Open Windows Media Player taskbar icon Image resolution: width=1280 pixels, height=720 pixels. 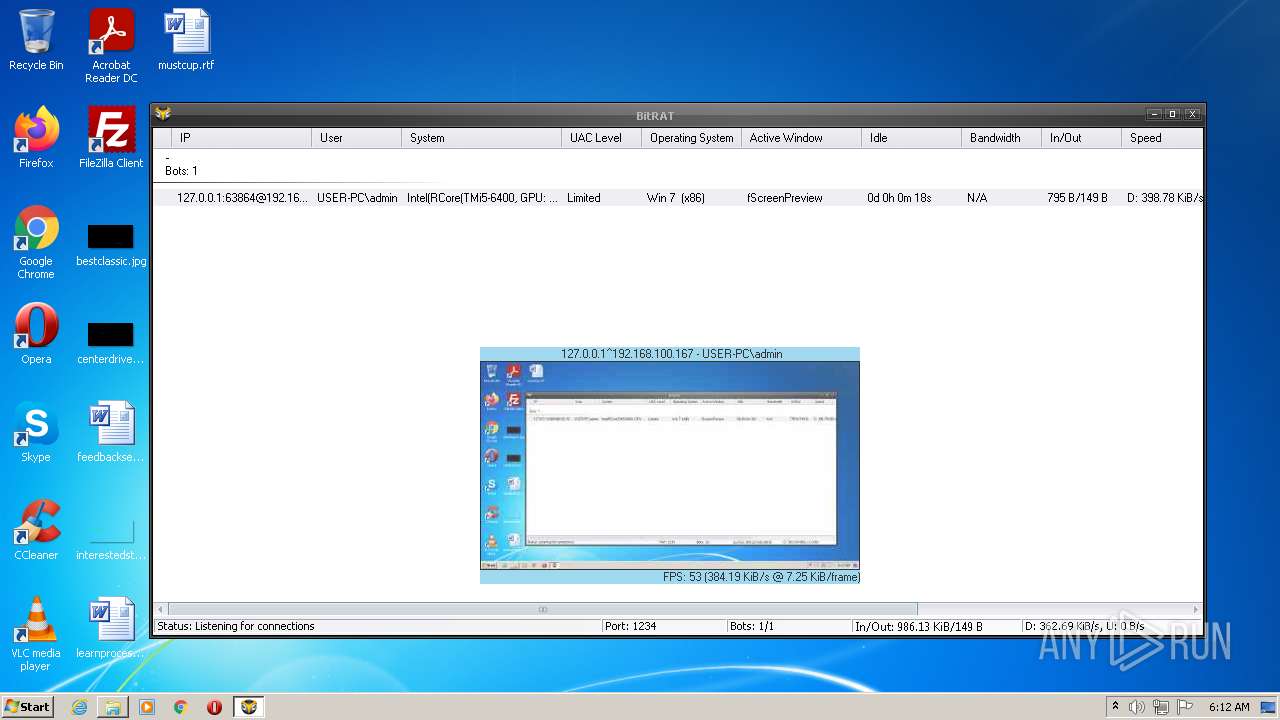coord(147,707)
